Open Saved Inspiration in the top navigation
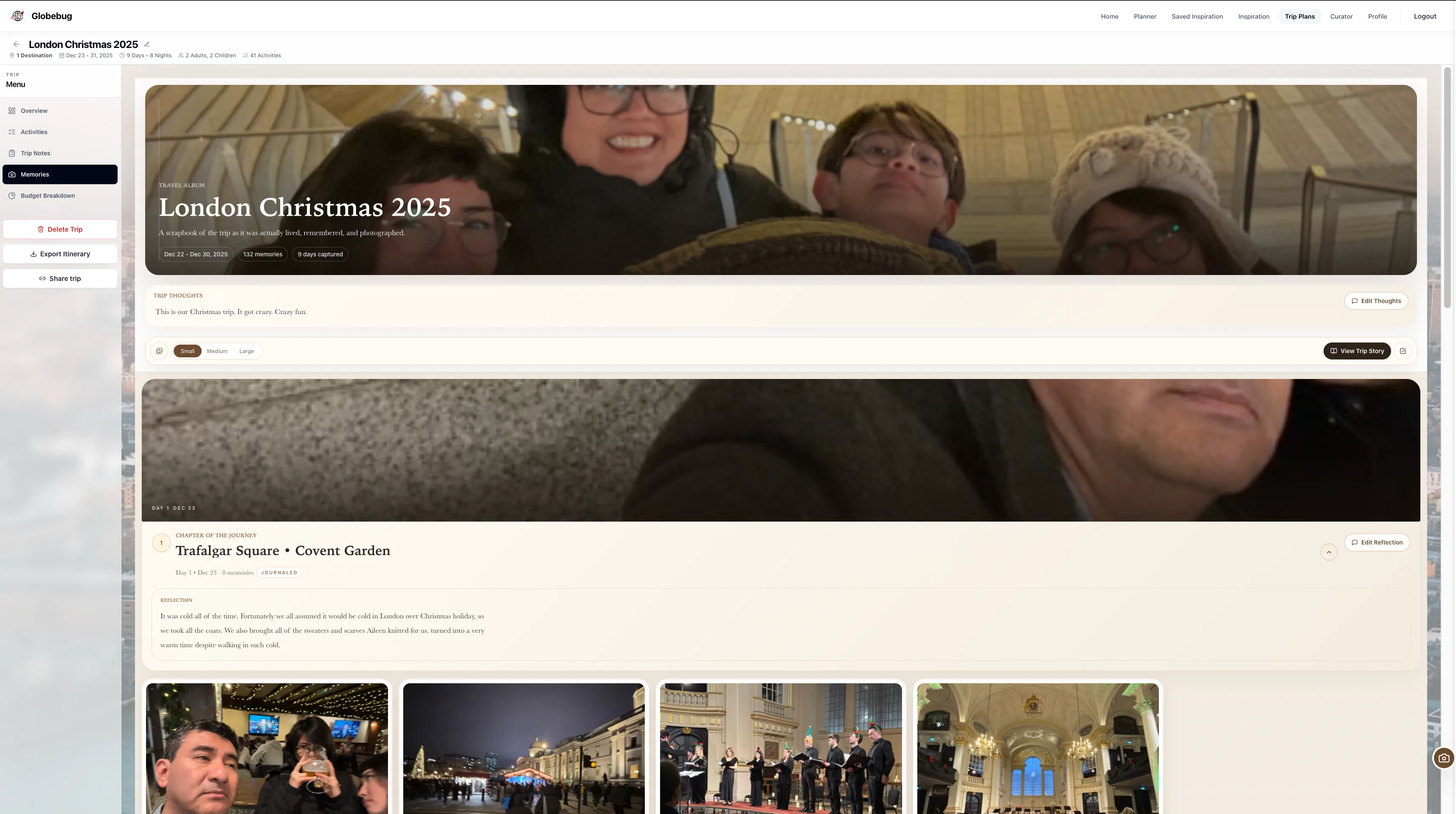The height and width of the screenshot is (814, 1456). 1197,17
